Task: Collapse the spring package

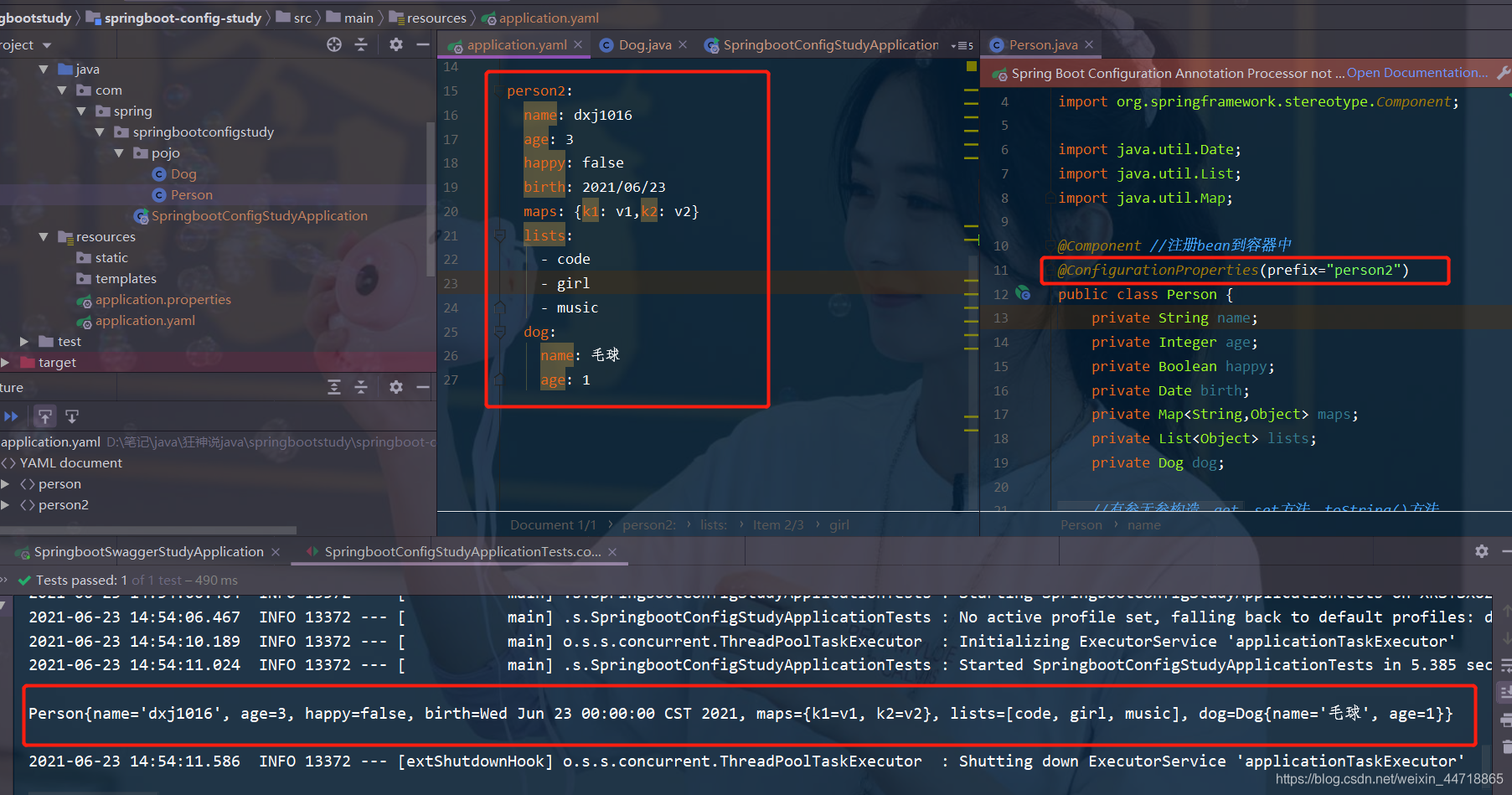Action: pyautogui.click(x=81, y=111)
